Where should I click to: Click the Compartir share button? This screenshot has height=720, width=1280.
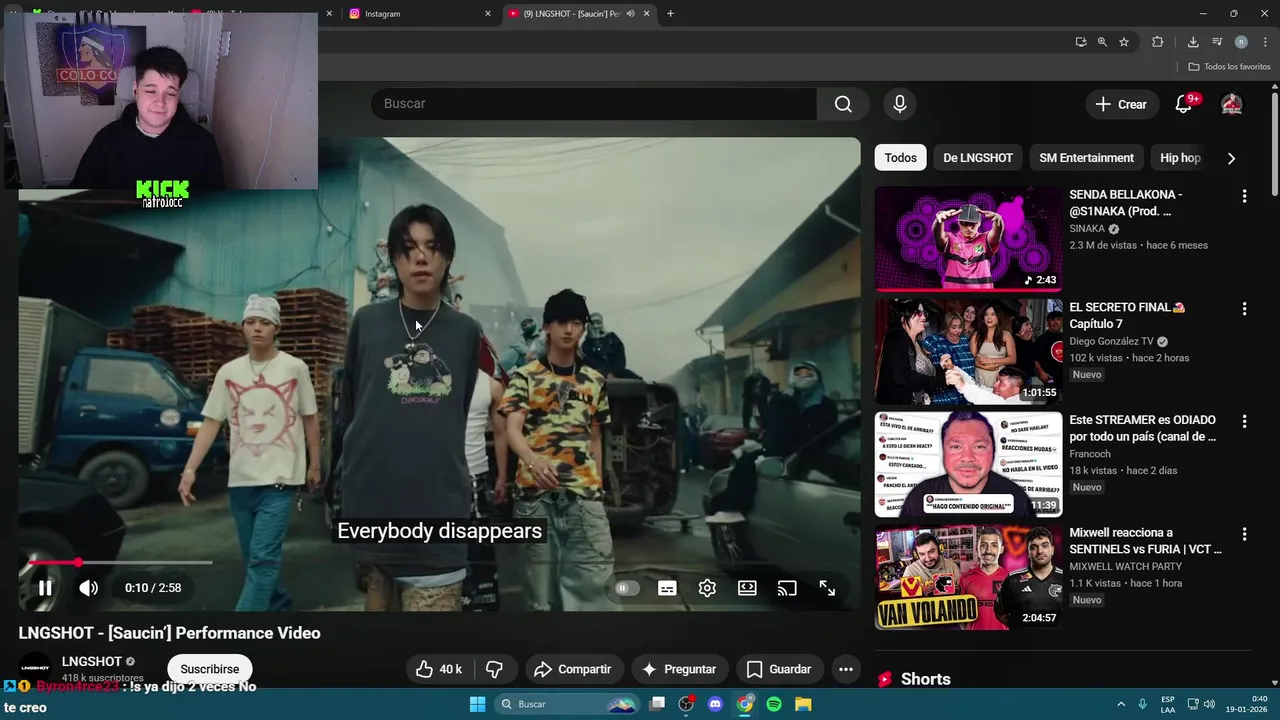pos(572,669)
